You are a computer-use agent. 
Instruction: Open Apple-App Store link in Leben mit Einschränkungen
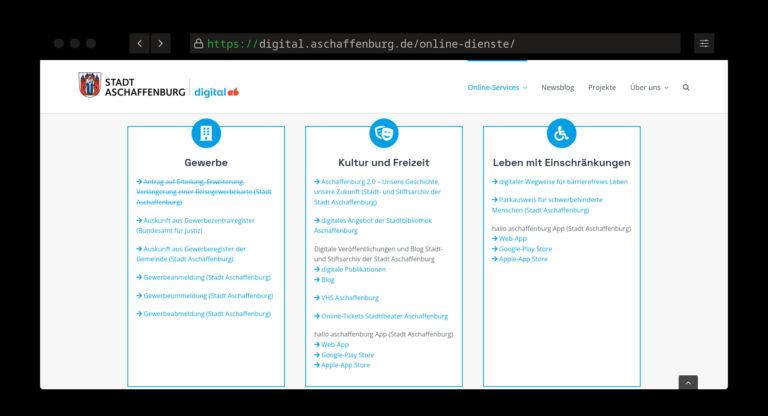click(x=520, y=259)
